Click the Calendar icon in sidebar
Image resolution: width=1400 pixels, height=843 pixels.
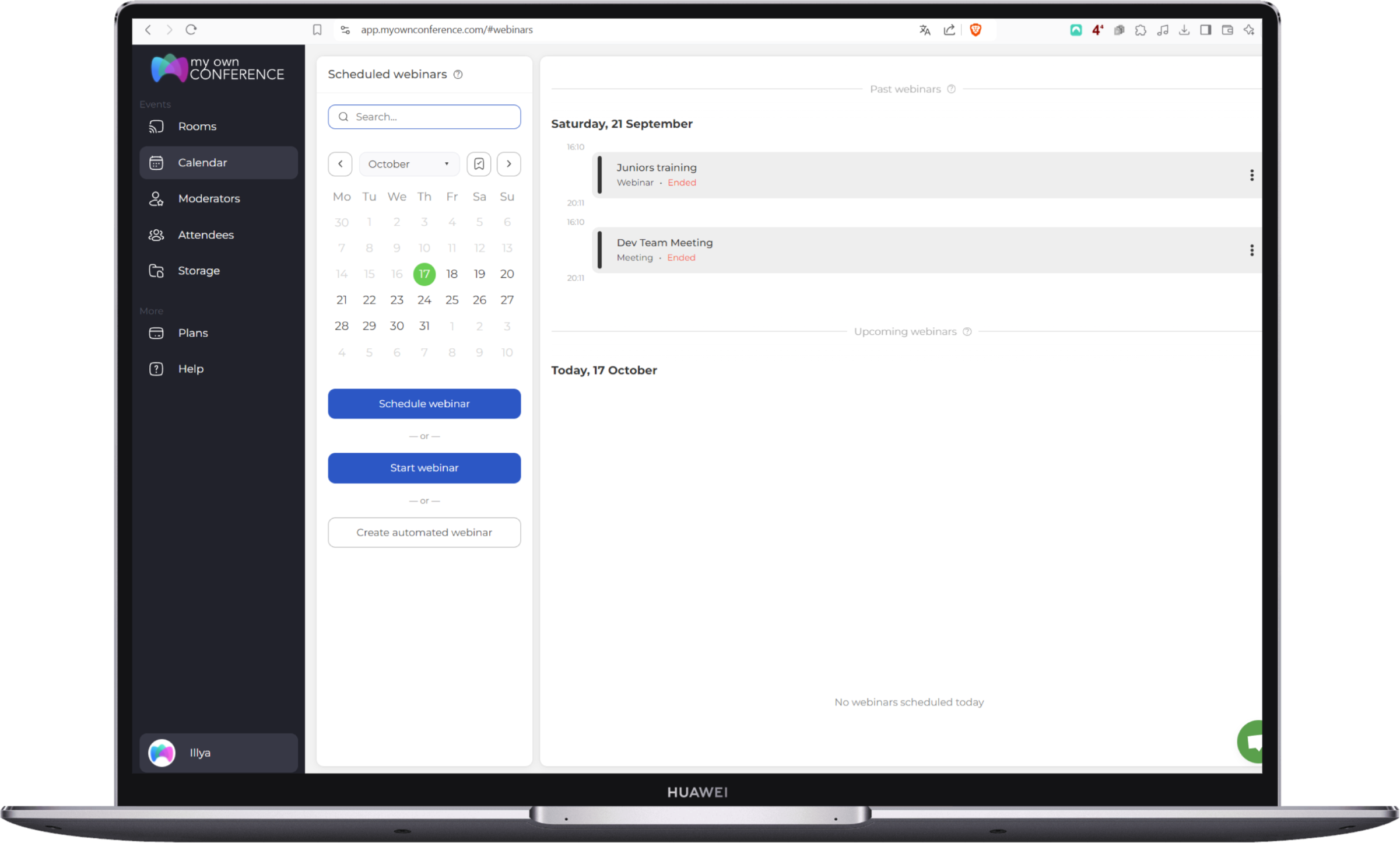tap(157, 162)
